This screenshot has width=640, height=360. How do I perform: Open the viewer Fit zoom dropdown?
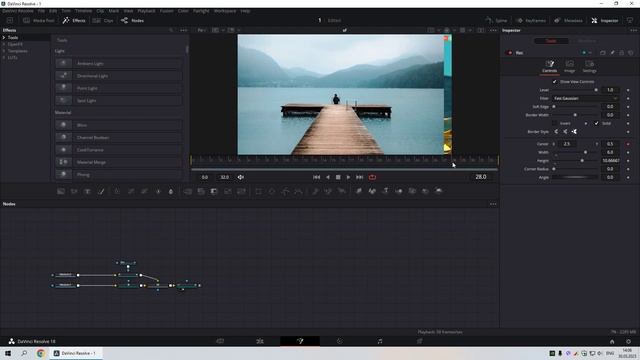tap(202, 30)
